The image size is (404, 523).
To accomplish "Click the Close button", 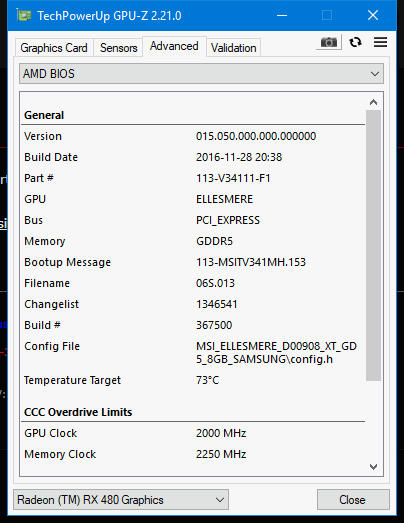I will pos(353,500).
